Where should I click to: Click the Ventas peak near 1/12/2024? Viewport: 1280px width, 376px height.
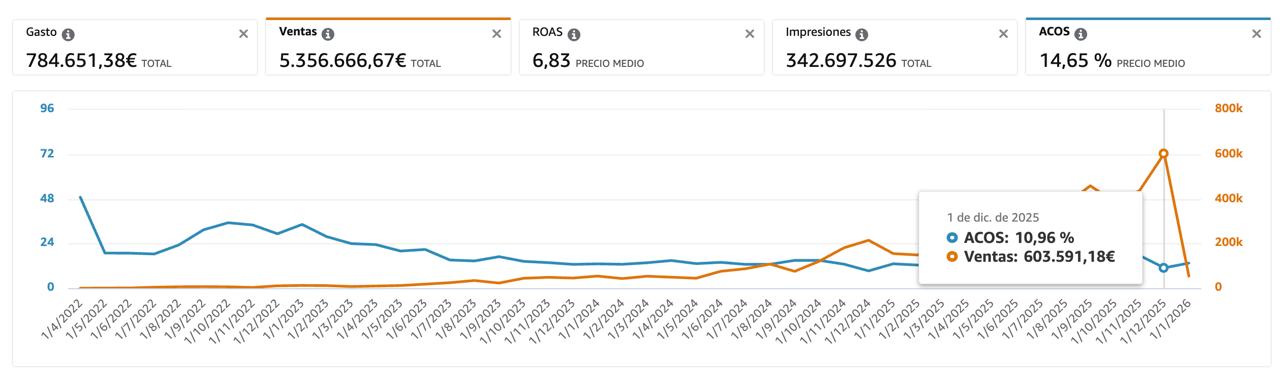coord(868,241)
